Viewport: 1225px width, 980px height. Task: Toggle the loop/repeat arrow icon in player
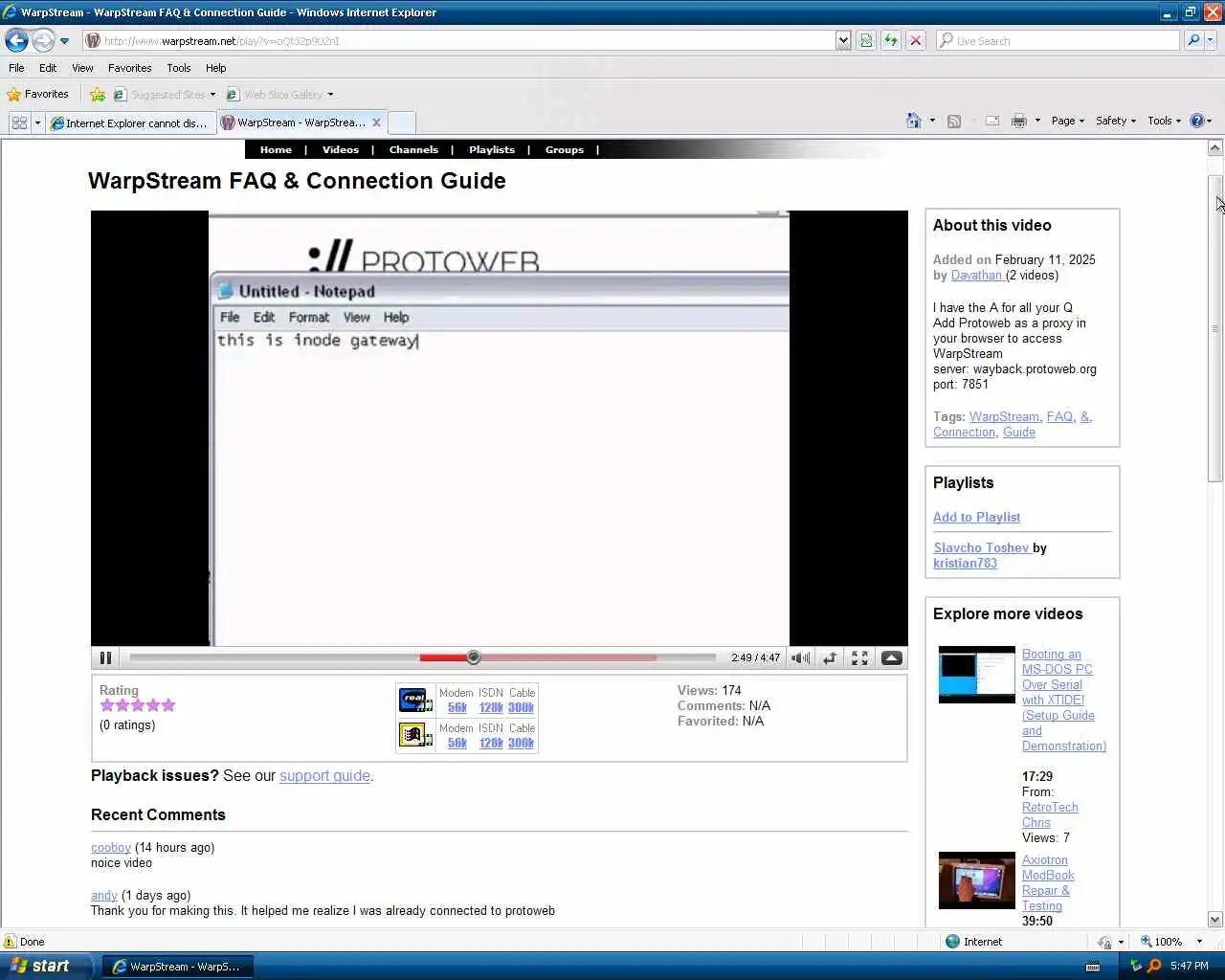(830, 657)
